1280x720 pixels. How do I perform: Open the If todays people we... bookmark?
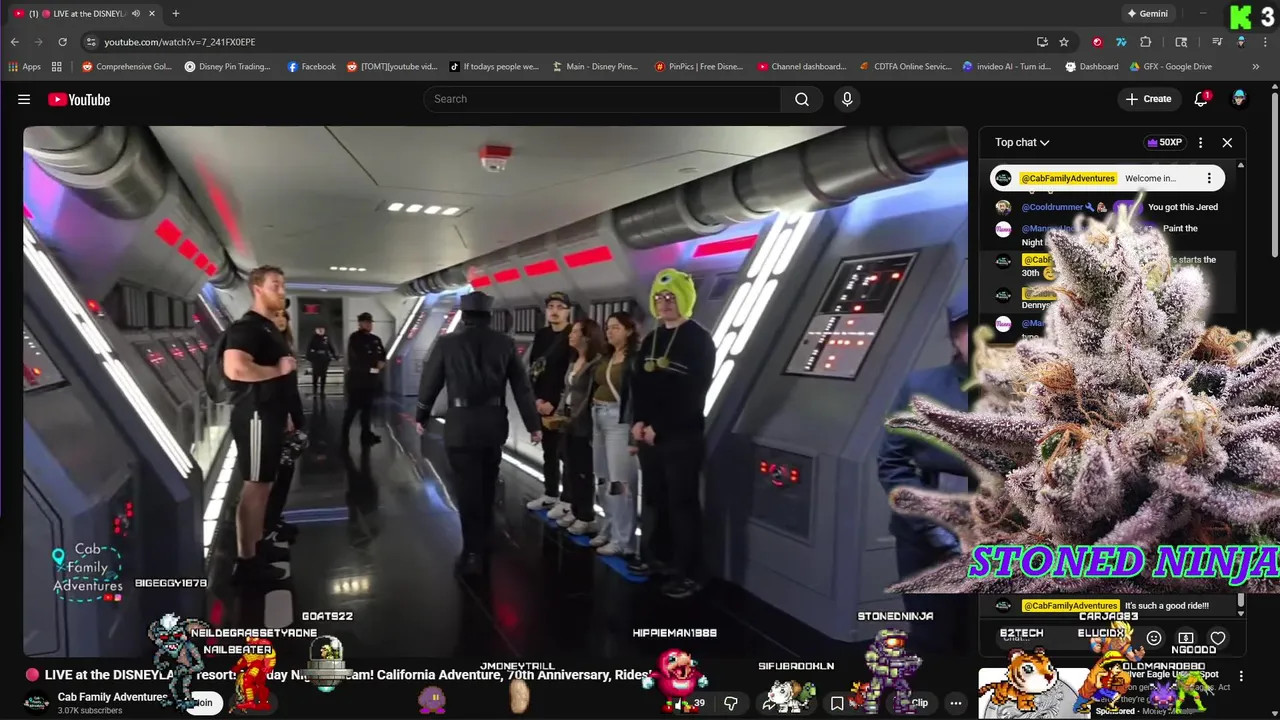[x=494, y=67]
